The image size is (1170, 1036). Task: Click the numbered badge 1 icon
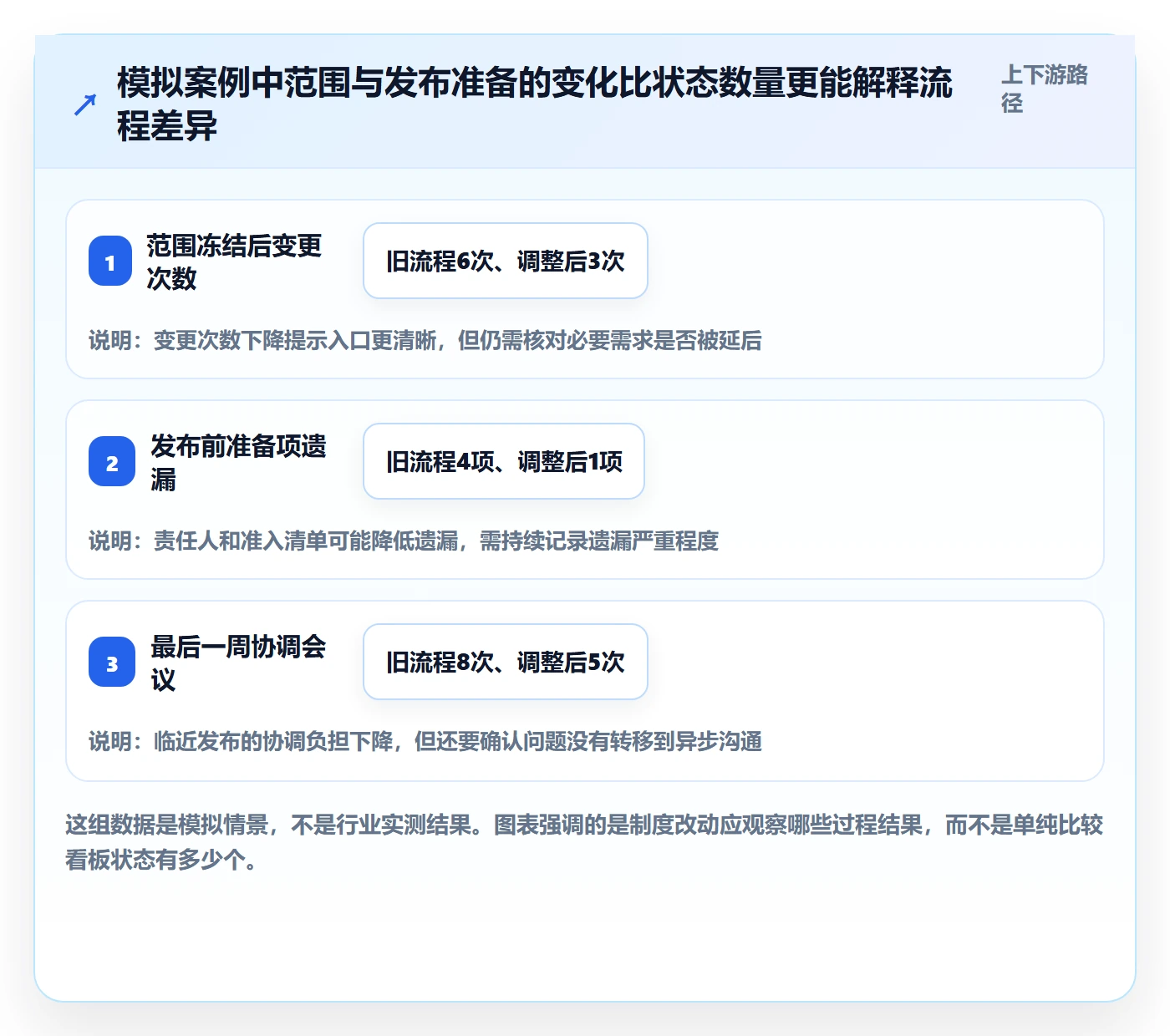(110, 261)
